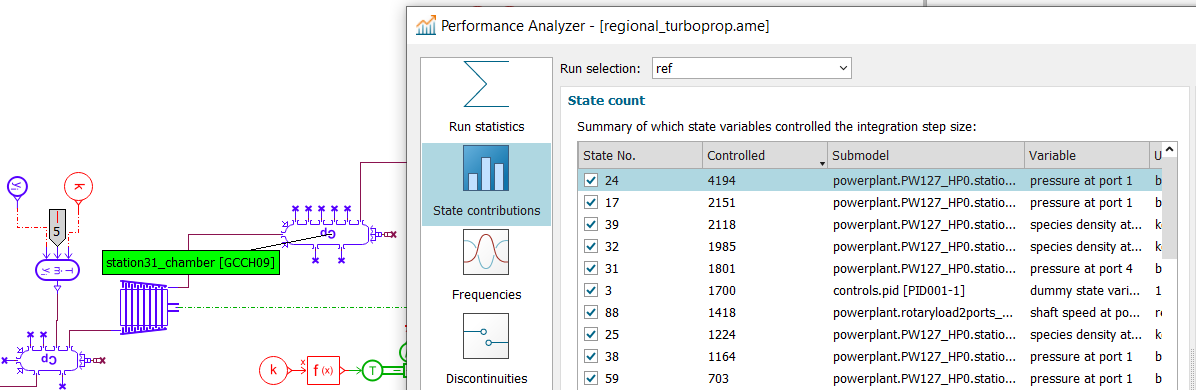This screenshot has height=390, width=1196.
Task: Select the green T sensor circle
Action: (x=372, y=370)
